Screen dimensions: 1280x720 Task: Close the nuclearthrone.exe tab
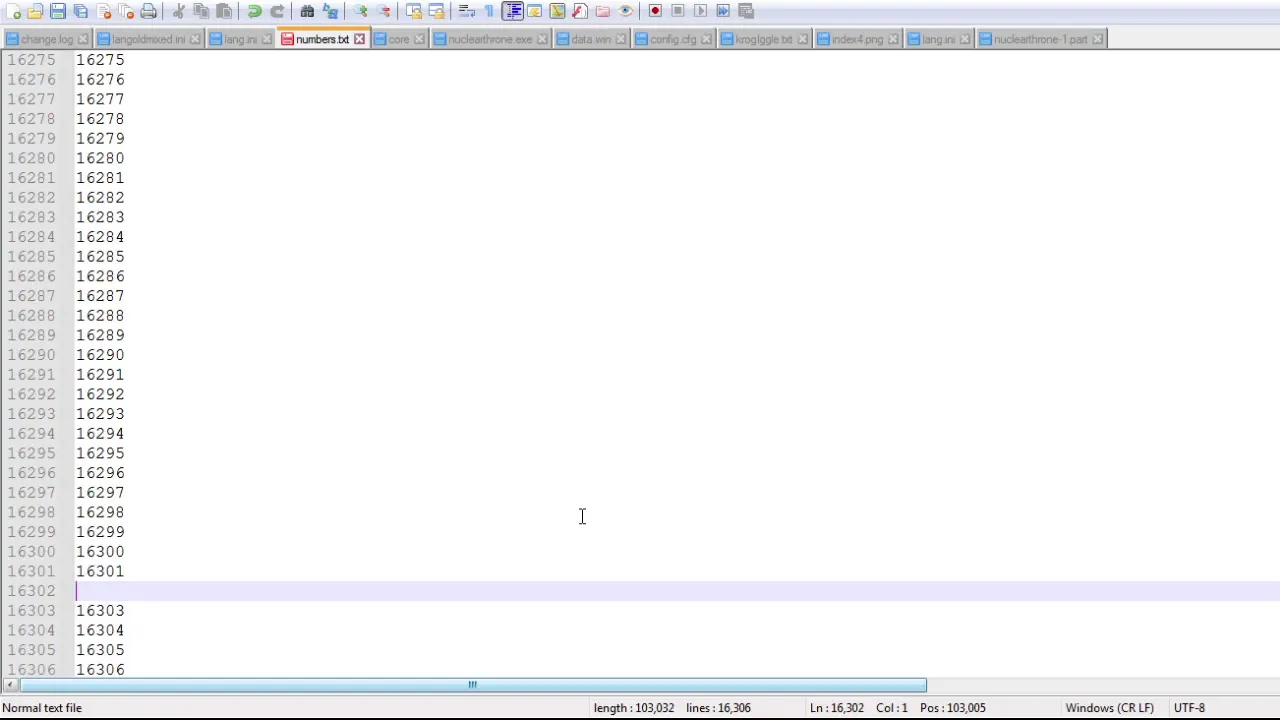[542, 39]
